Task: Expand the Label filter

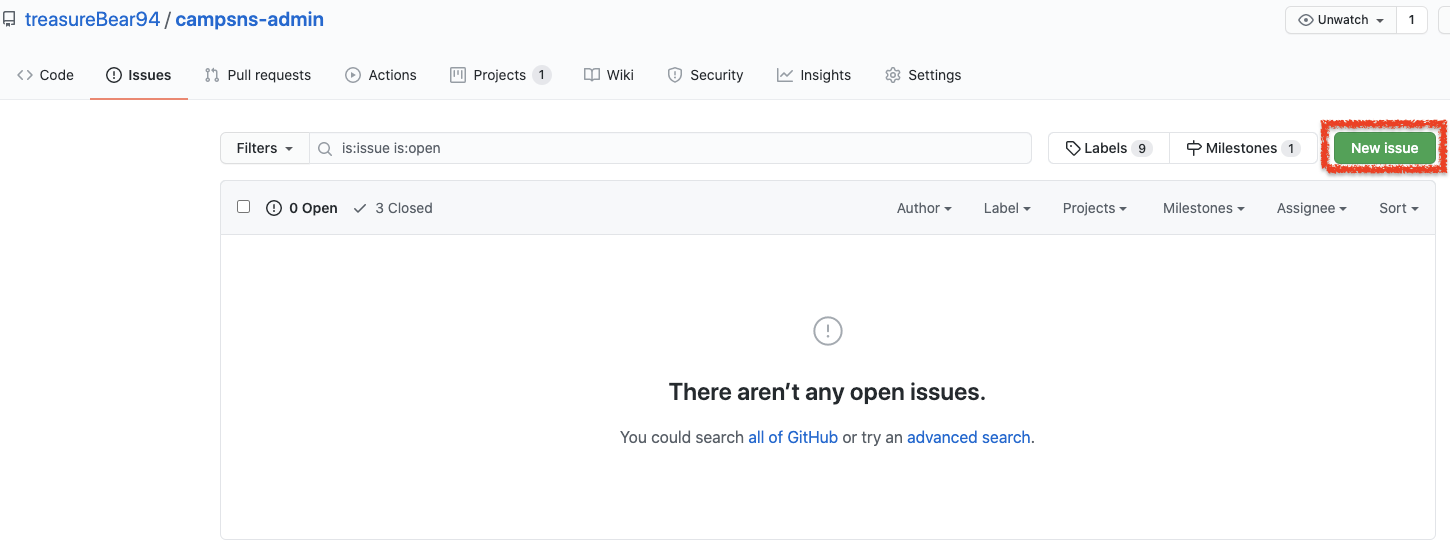Action: click(1007, 208)
